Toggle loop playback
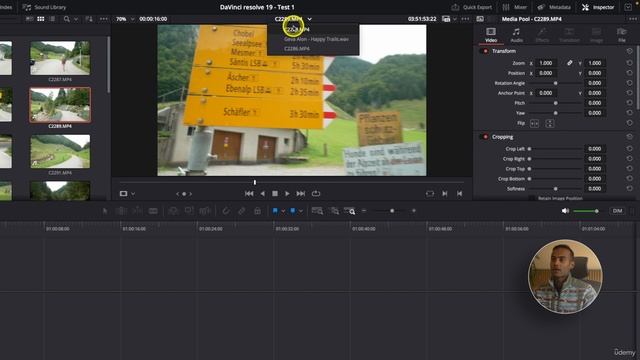The image size is (640, 360). 316,193
